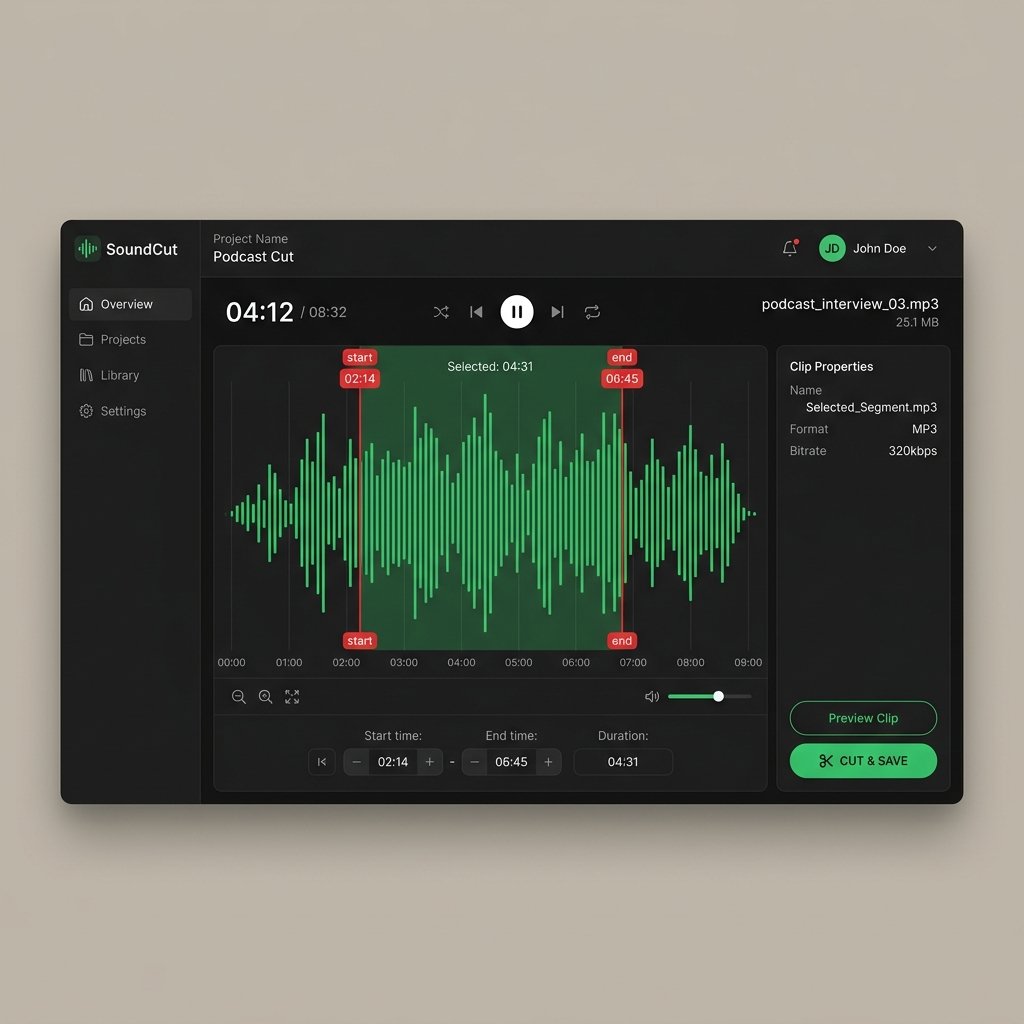Click the Selected: 04:31 label
The width and height of the screenshot is (1024, 1024).
(x=490, y=367)
